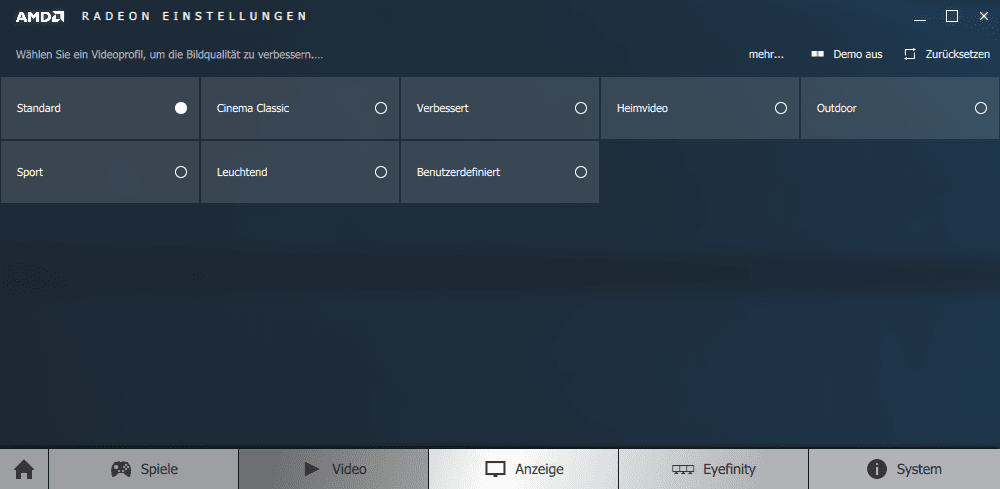
Task: Select the Outdoor profile radio
Action: pos(981,108)
